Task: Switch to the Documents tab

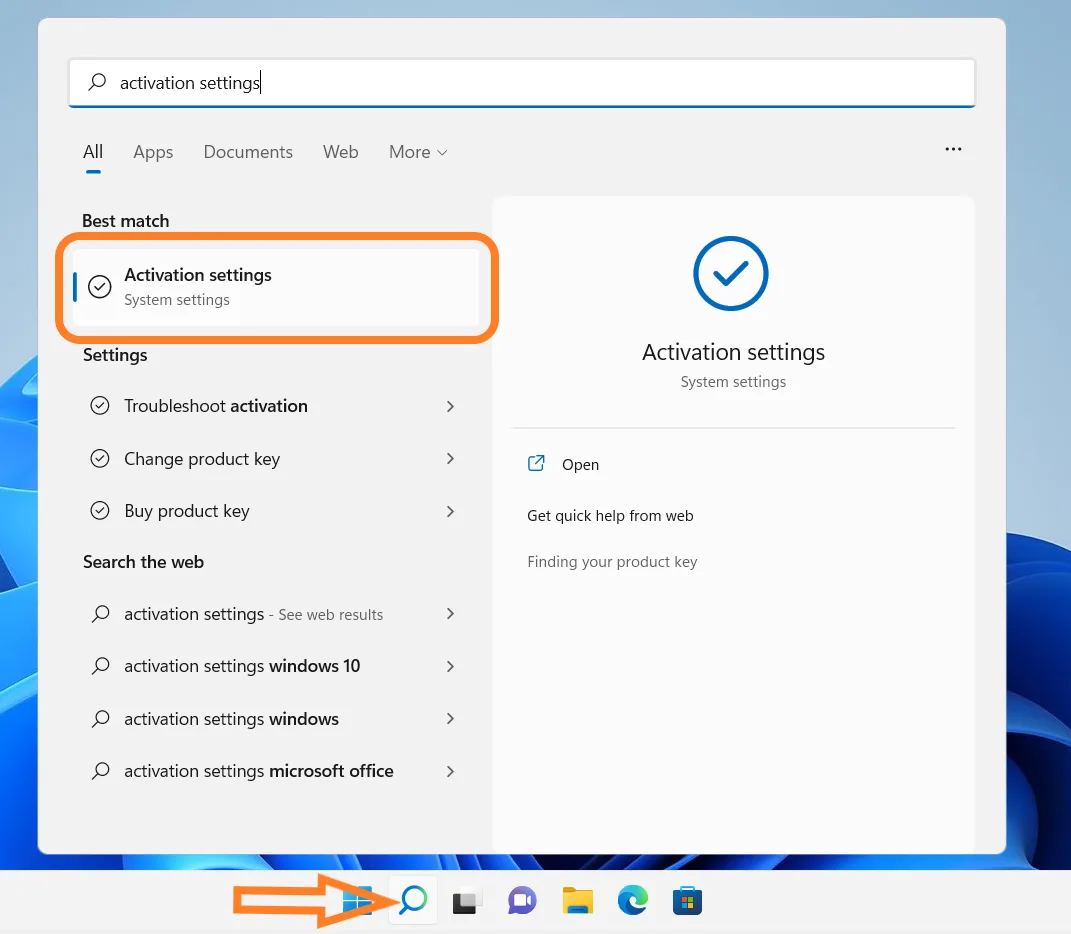Action: (x=248, y=152)
